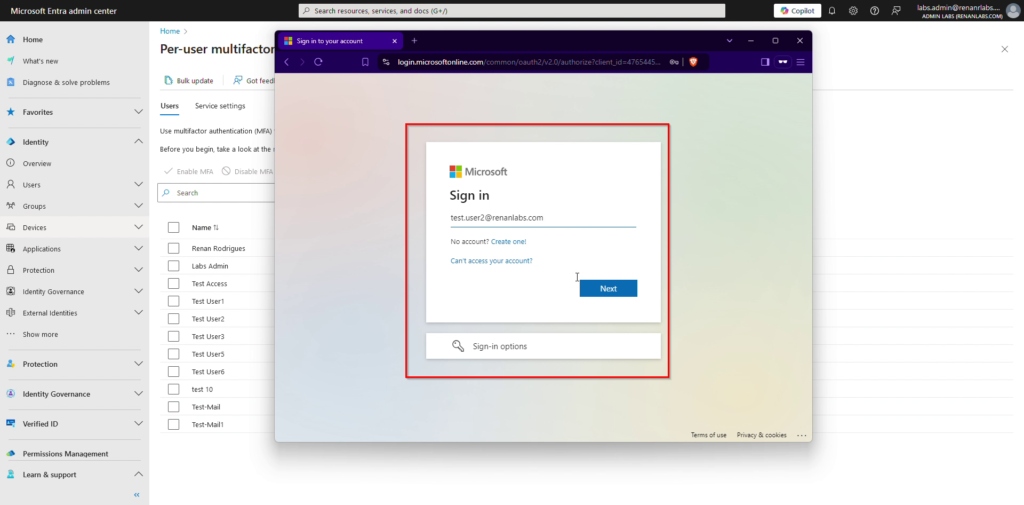The image size is (1024, 505).
Task: Click the Devices icon in sidebar
Action: click(10, 227)
